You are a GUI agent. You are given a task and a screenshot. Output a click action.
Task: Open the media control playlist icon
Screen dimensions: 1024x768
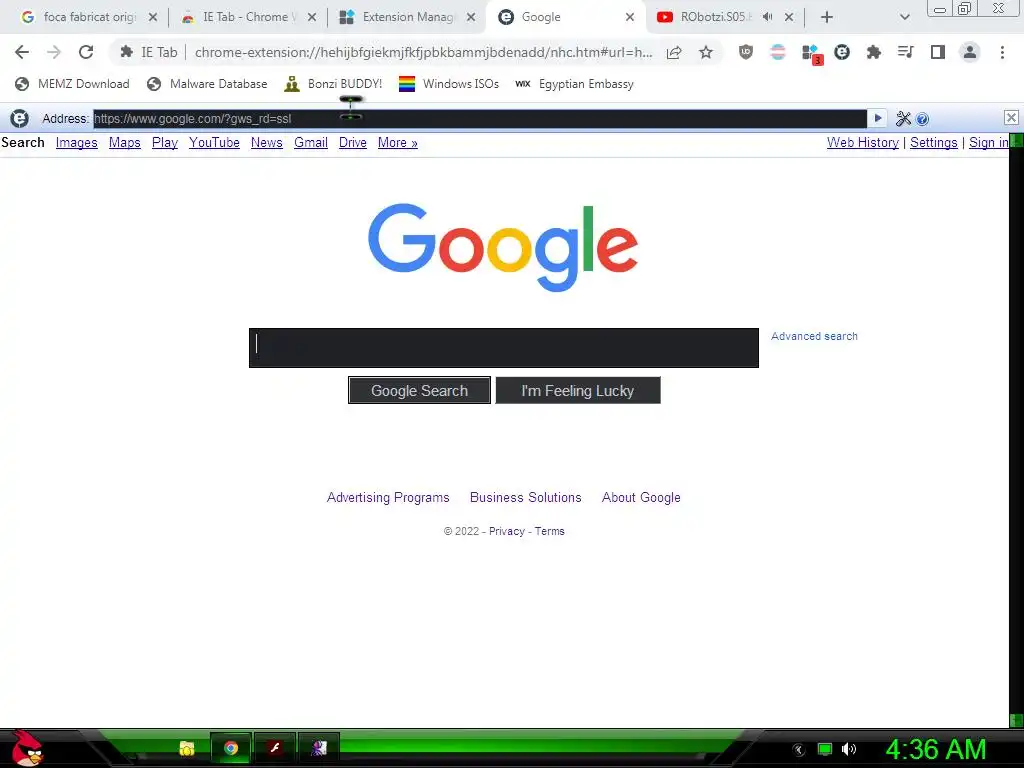(905, 52)
